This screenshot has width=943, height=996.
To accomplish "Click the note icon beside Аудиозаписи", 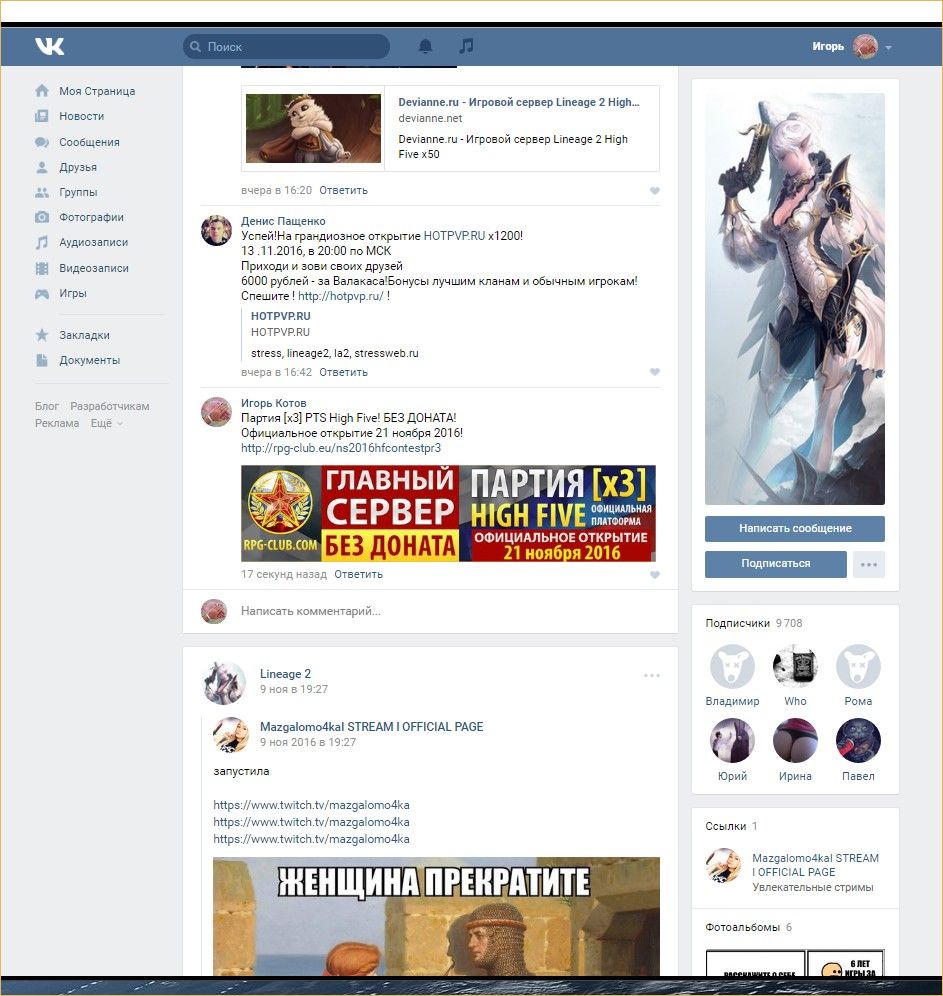I will 42,242.
